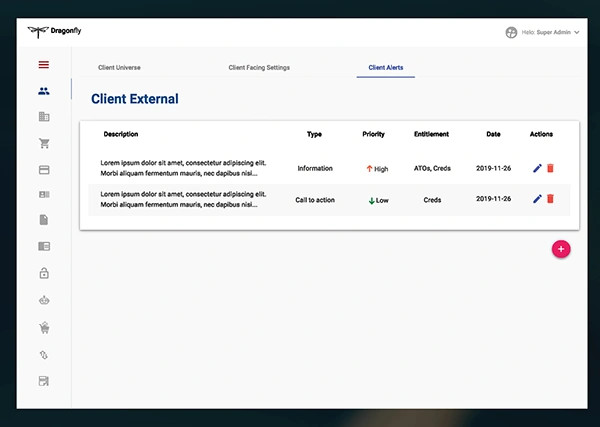Click the date of the Call to action row

[493, 199]
